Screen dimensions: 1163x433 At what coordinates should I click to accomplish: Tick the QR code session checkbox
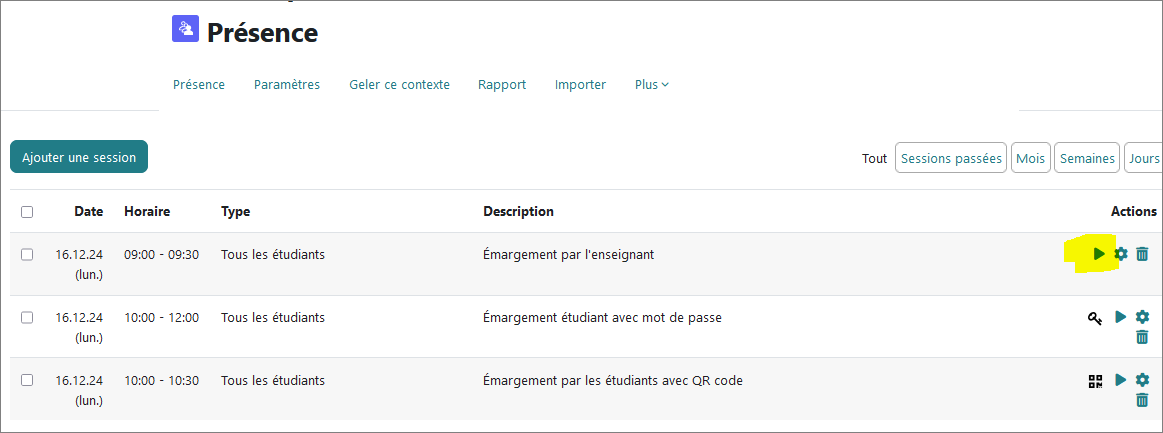[x=27, y=381]
